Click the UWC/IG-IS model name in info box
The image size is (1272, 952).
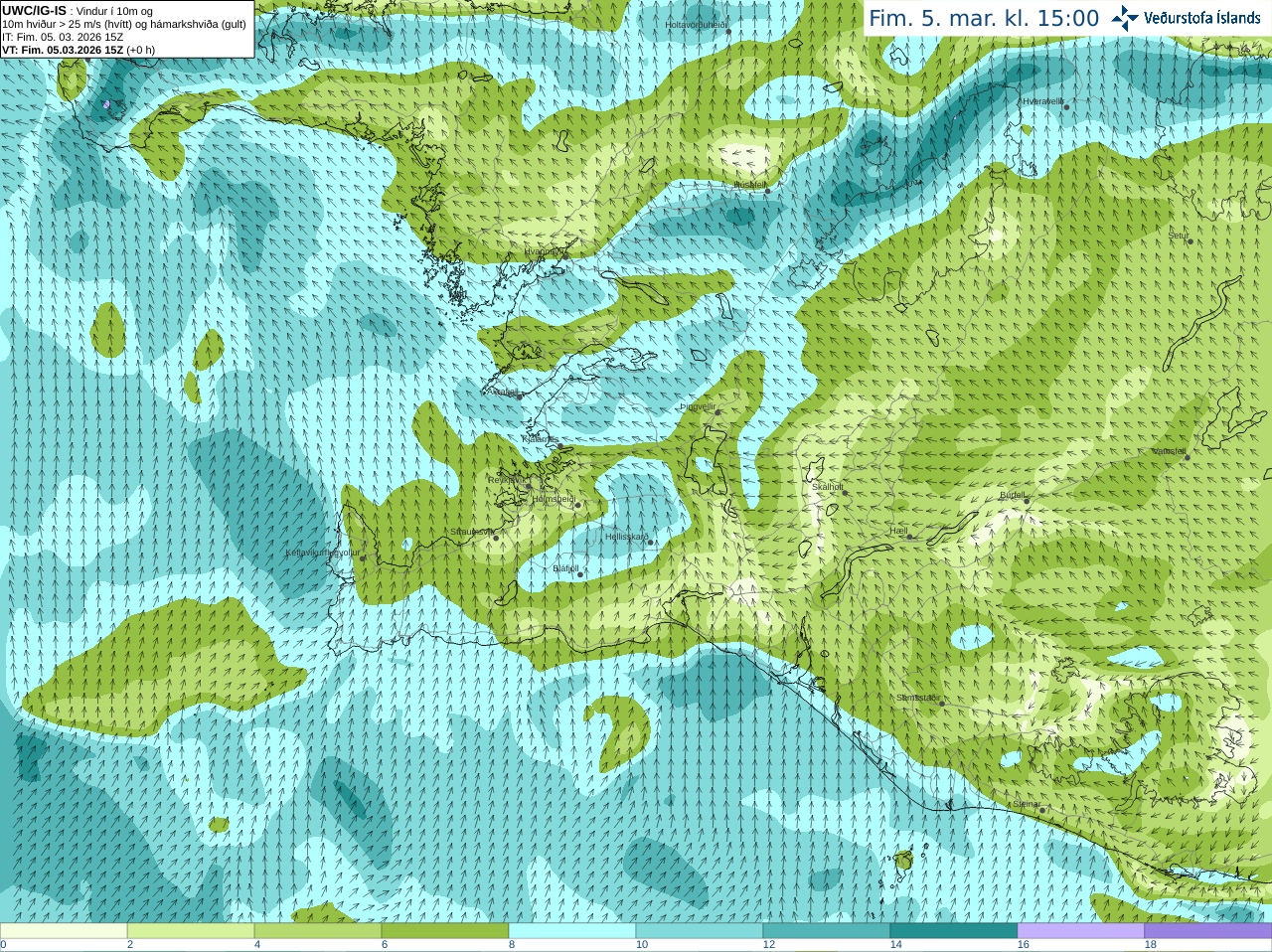[34, 11]
